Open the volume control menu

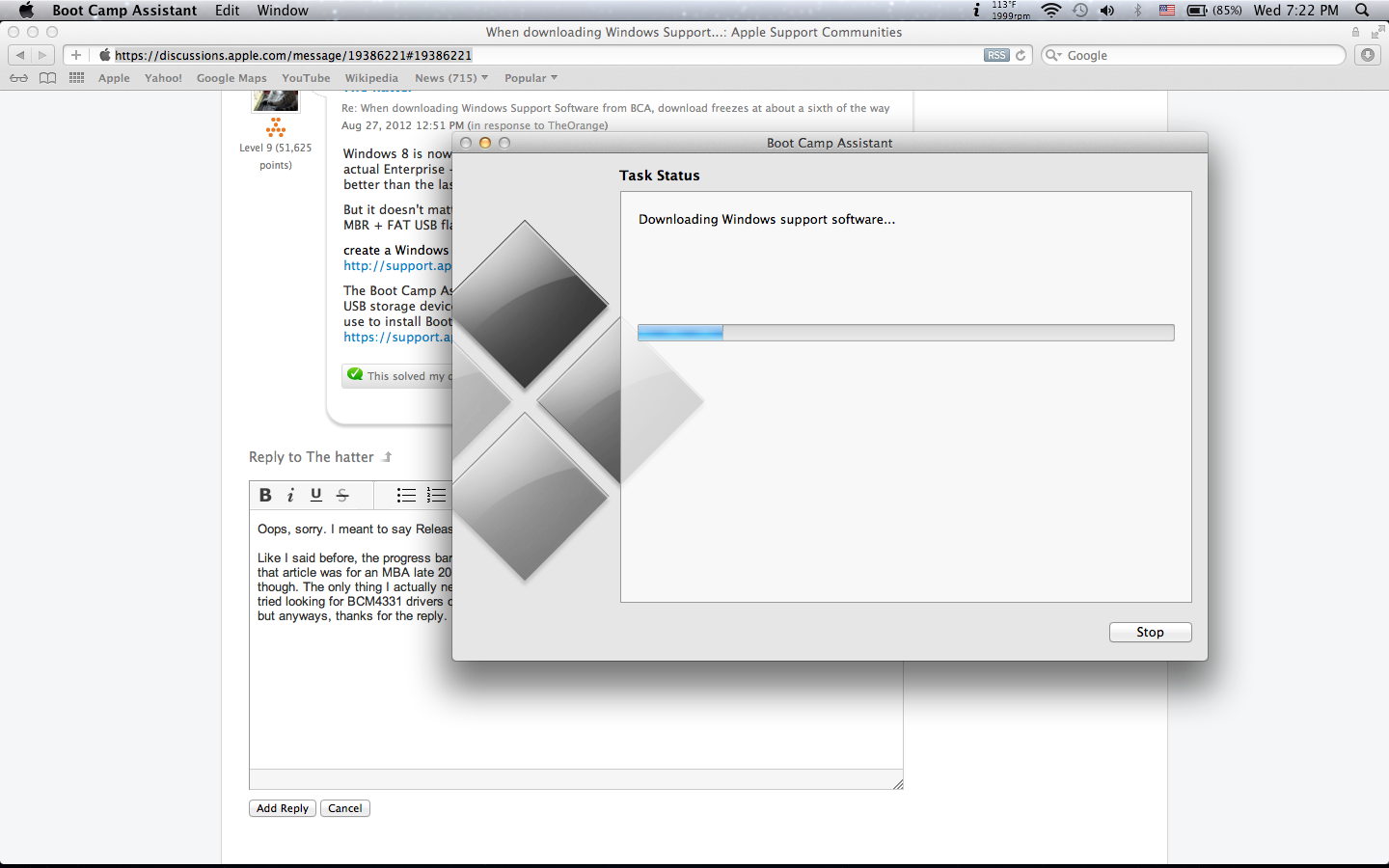tap(1107, 10)
